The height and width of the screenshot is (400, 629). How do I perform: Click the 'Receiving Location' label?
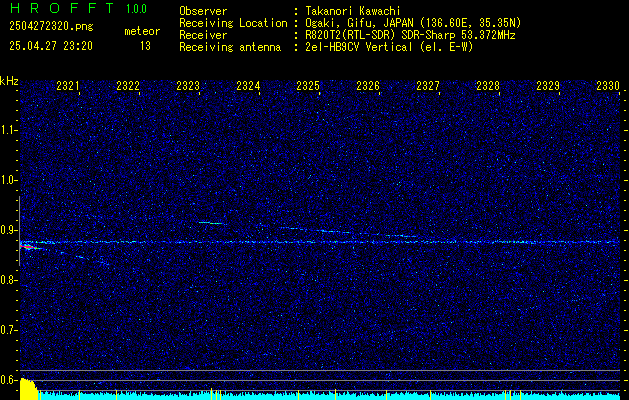[233, 23]
